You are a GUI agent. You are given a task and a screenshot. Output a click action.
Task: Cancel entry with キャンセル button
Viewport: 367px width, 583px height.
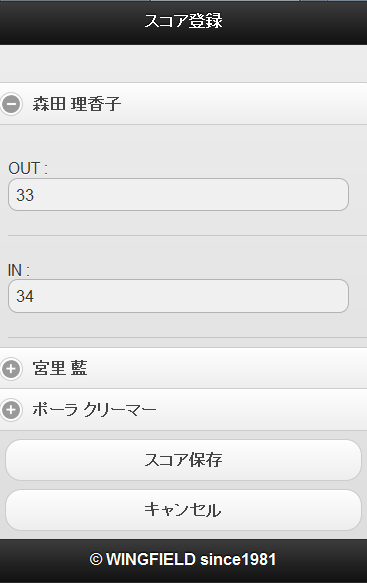tap(183, 510)
